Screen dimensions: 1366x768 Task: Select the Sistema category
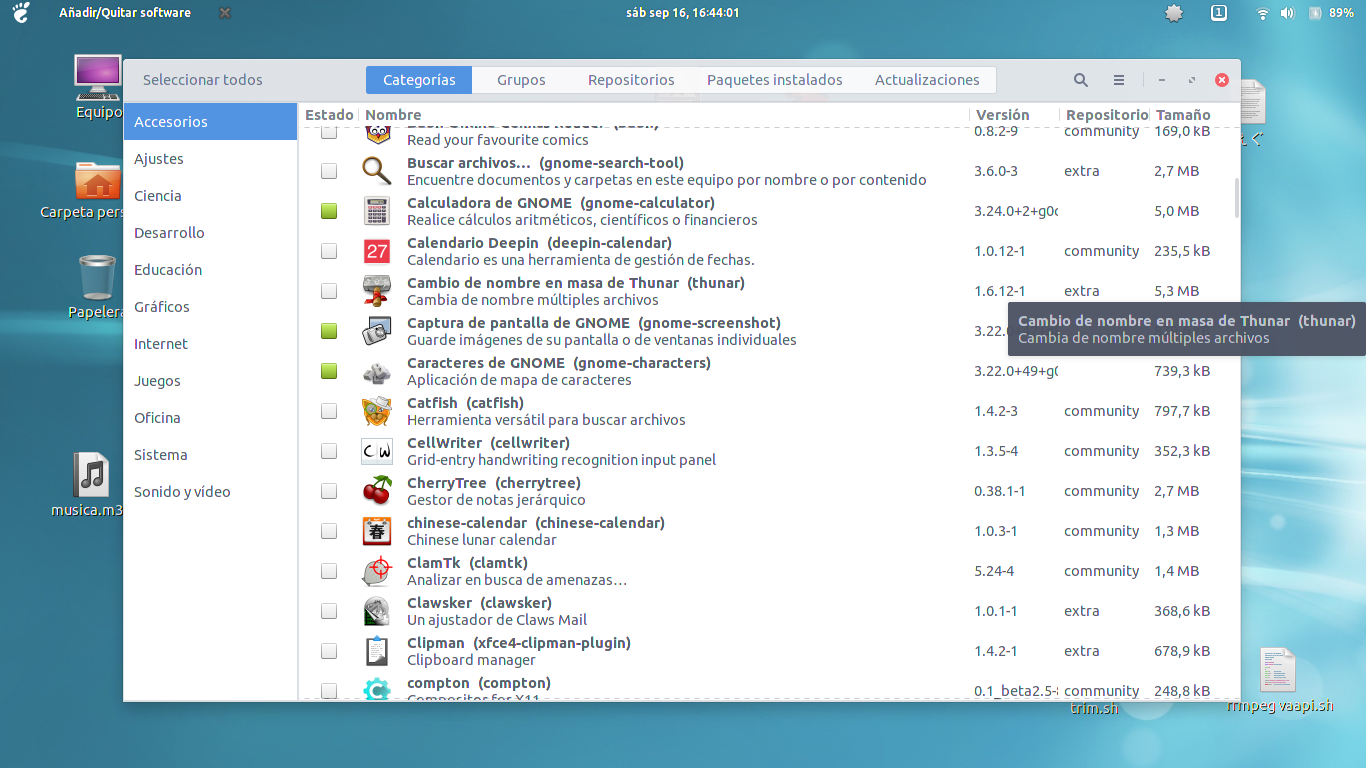coord(210,455)
